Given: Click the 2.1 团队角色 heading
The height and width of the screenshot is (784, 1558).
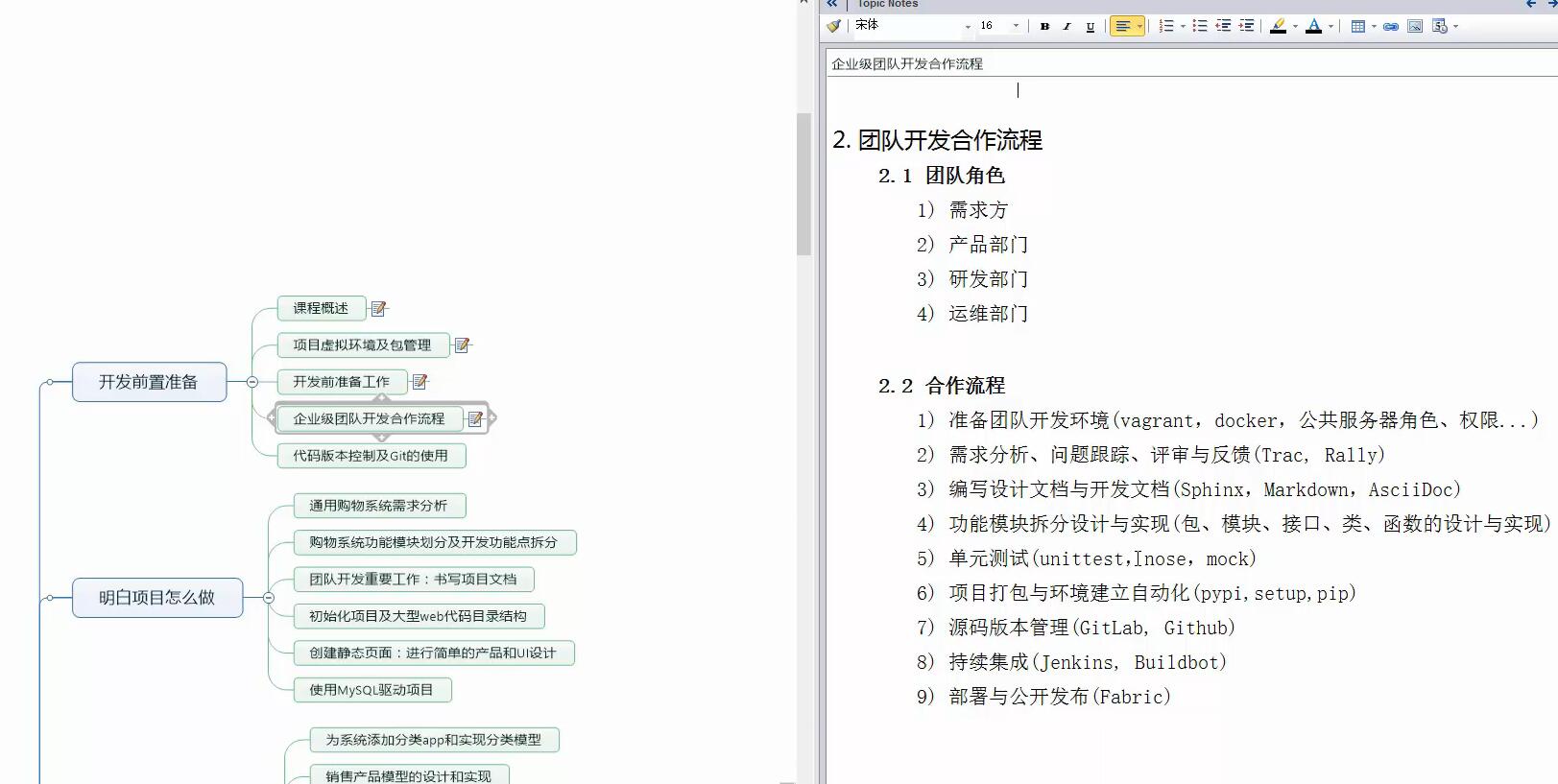Looking at the screenshot, I should 942,176.
